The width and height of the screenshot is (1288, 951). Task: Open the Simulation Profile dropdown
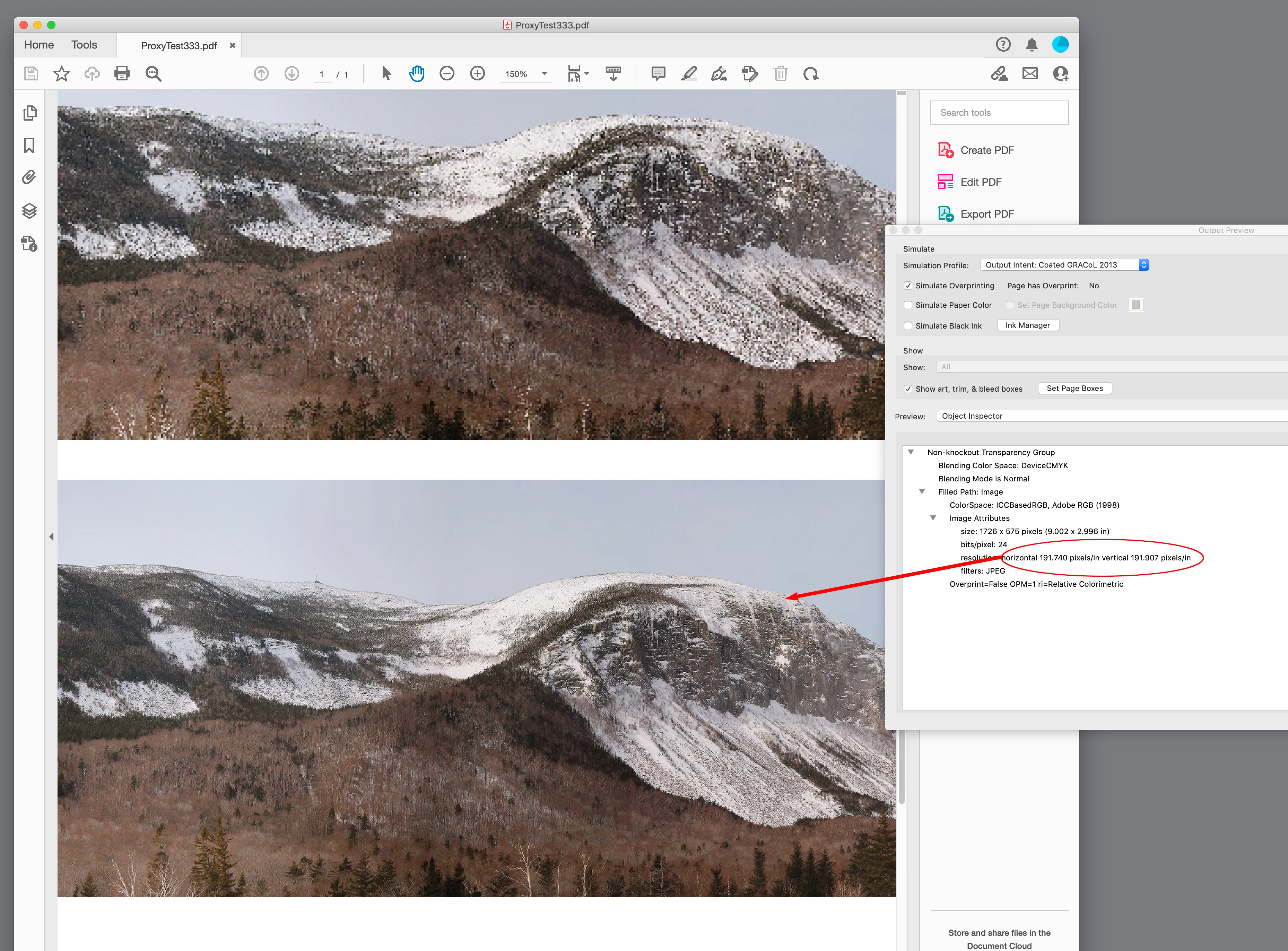1064,265
